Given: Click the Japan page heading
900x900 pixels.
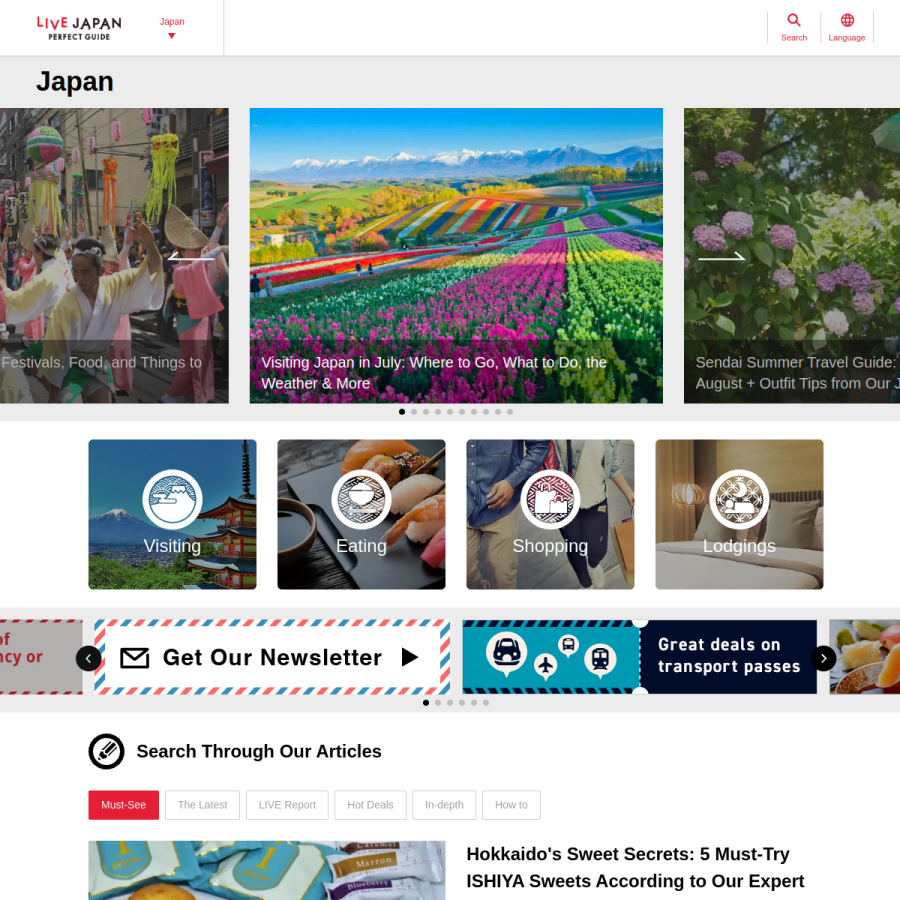Looking at the screenshot, I should [75, 82].
